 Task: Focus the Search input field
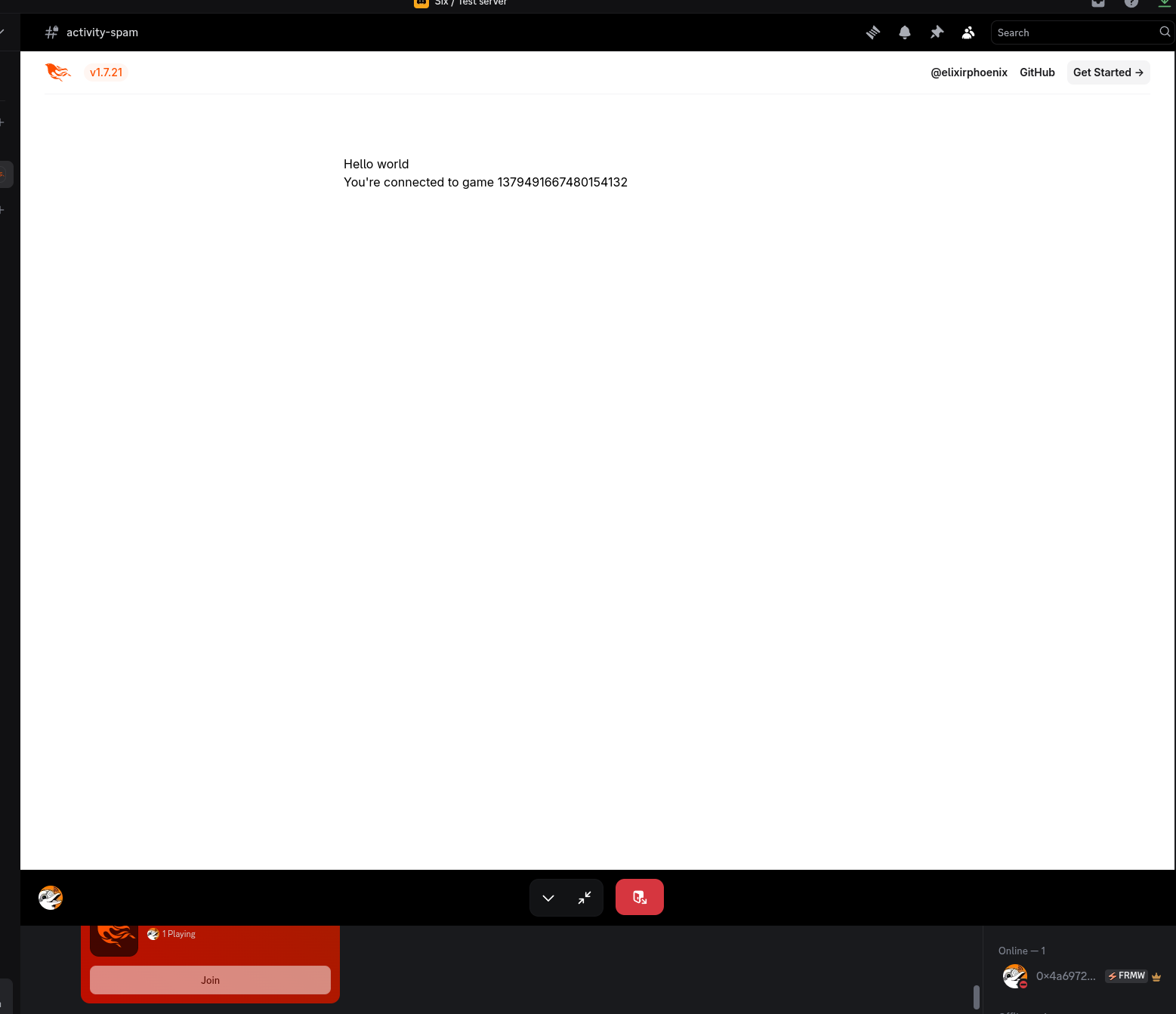pyautogui.click(x=1073, y=32)
